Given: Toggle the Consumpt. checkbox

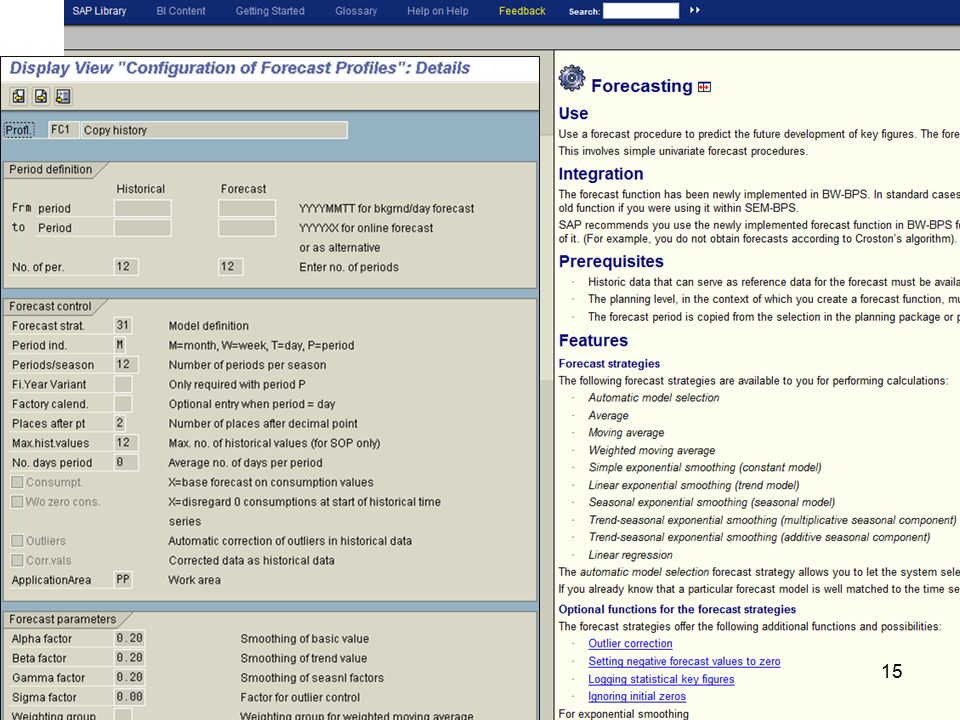Looking at the screenshot, I should coord(17,482).
